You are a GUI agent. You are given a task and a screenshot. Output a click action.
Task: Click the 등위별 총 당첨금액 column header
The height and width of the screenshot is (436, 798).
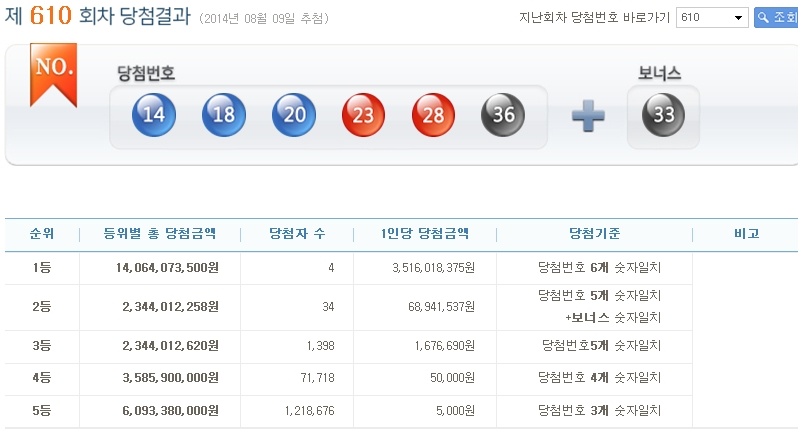[160, 234]
